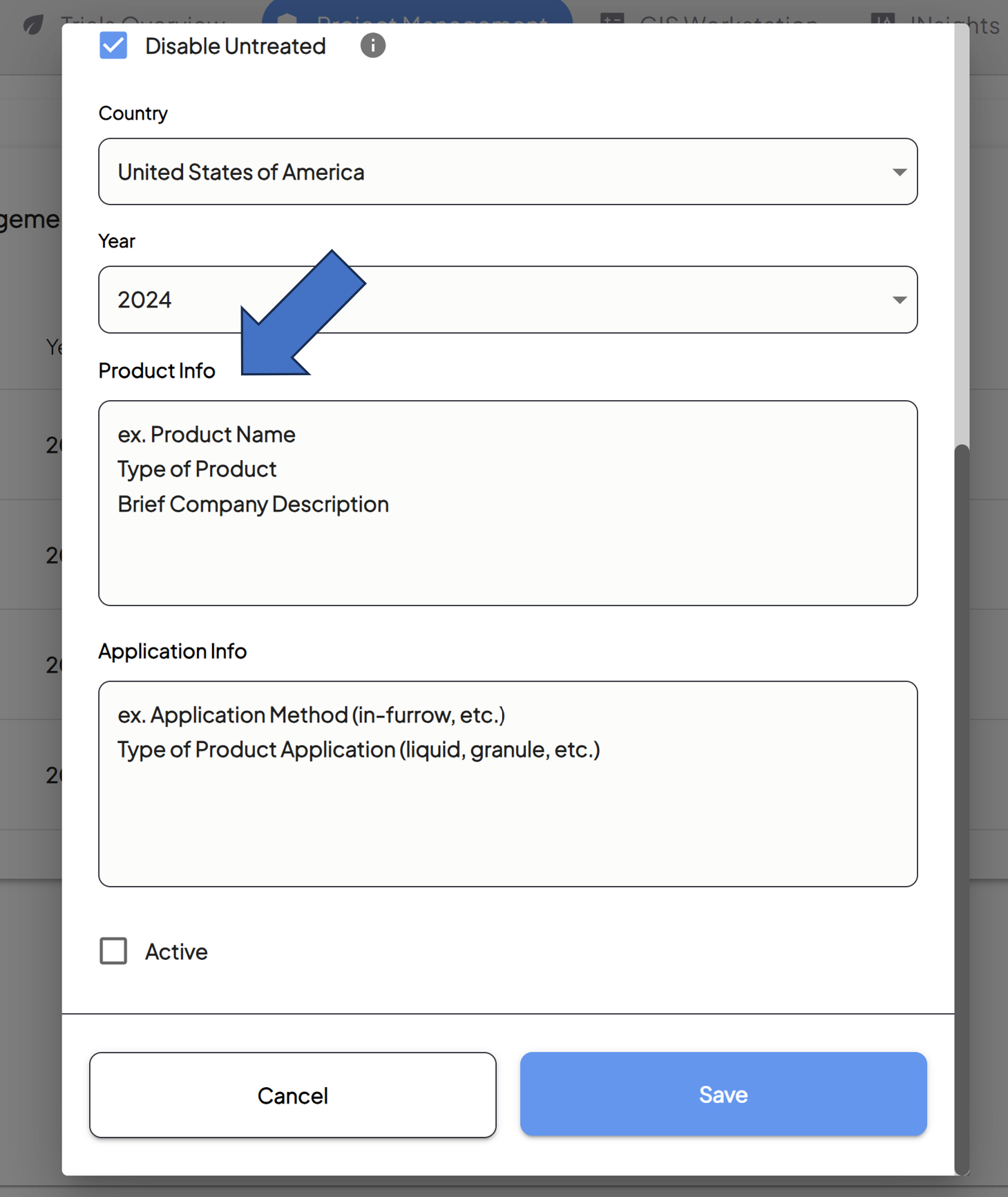
Task: Click the Country dropdown arrow
Action: [x=899, y=172]
